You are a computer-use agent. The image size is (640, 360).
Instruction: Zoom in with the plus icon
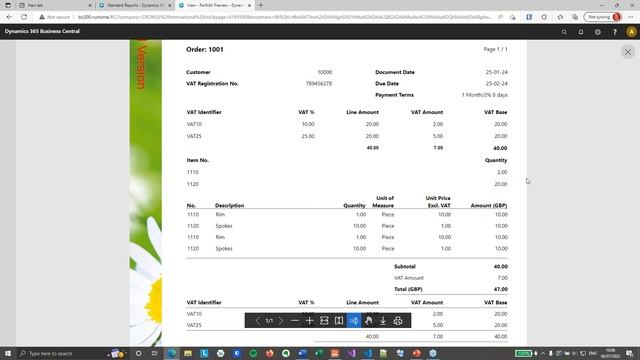click(309, 321)
